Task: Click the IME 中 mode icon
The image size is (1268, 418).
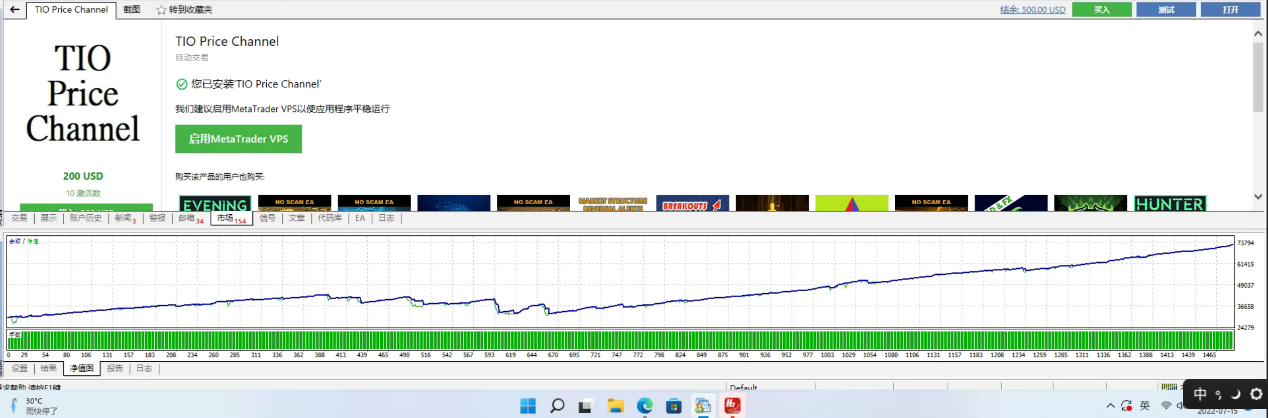Action: pyautogui.click(x=1200, y=394)
